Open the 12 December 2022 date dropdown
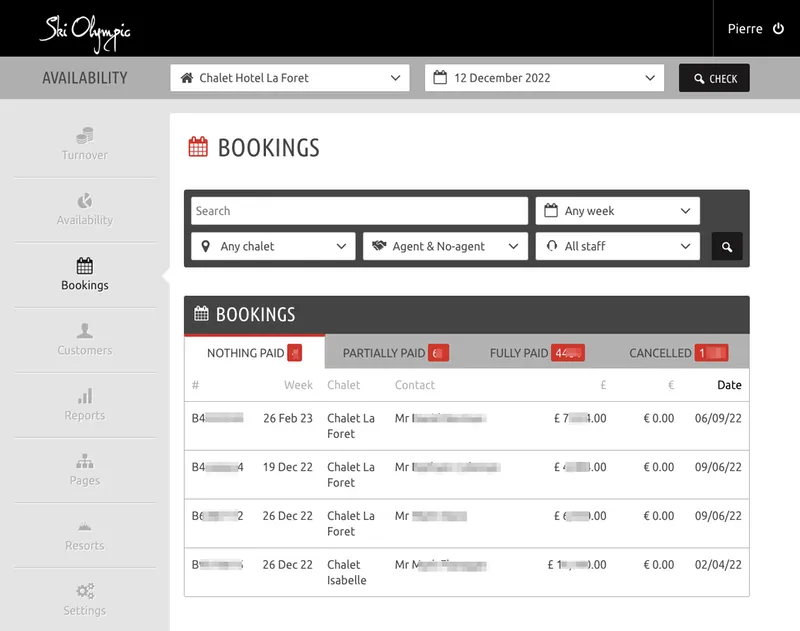Image resolution: width=800 pixels, height=631 pixels. (544, 78)
